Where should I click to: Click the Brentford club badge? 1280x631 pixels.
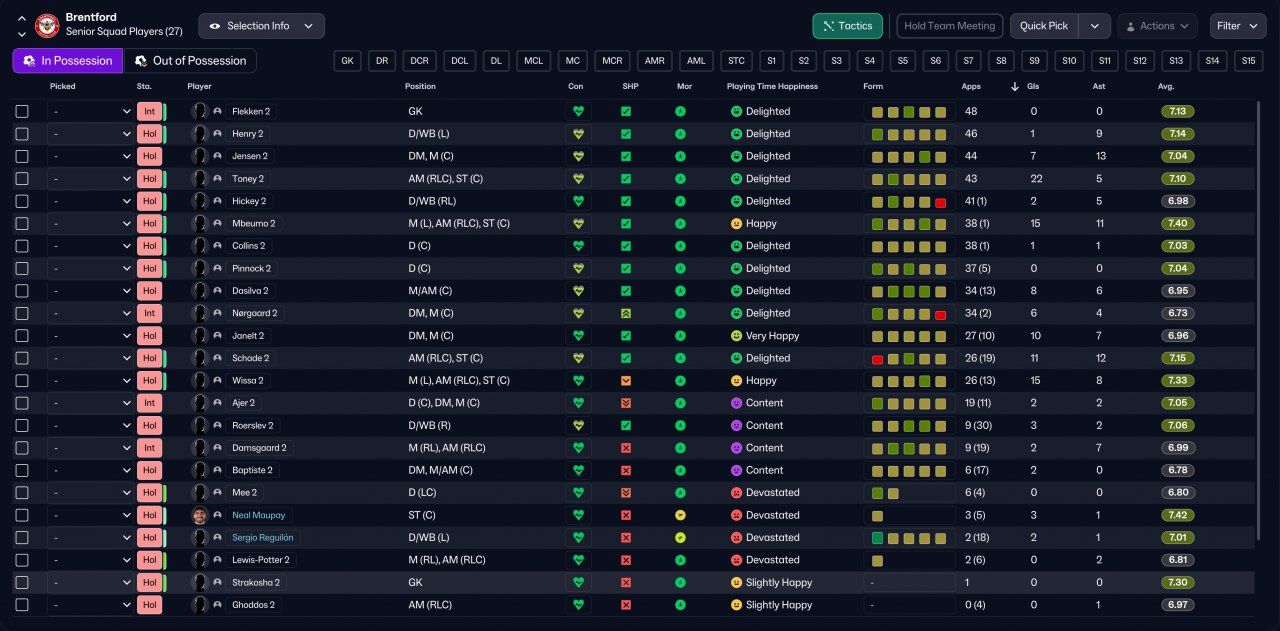[47, 26]
